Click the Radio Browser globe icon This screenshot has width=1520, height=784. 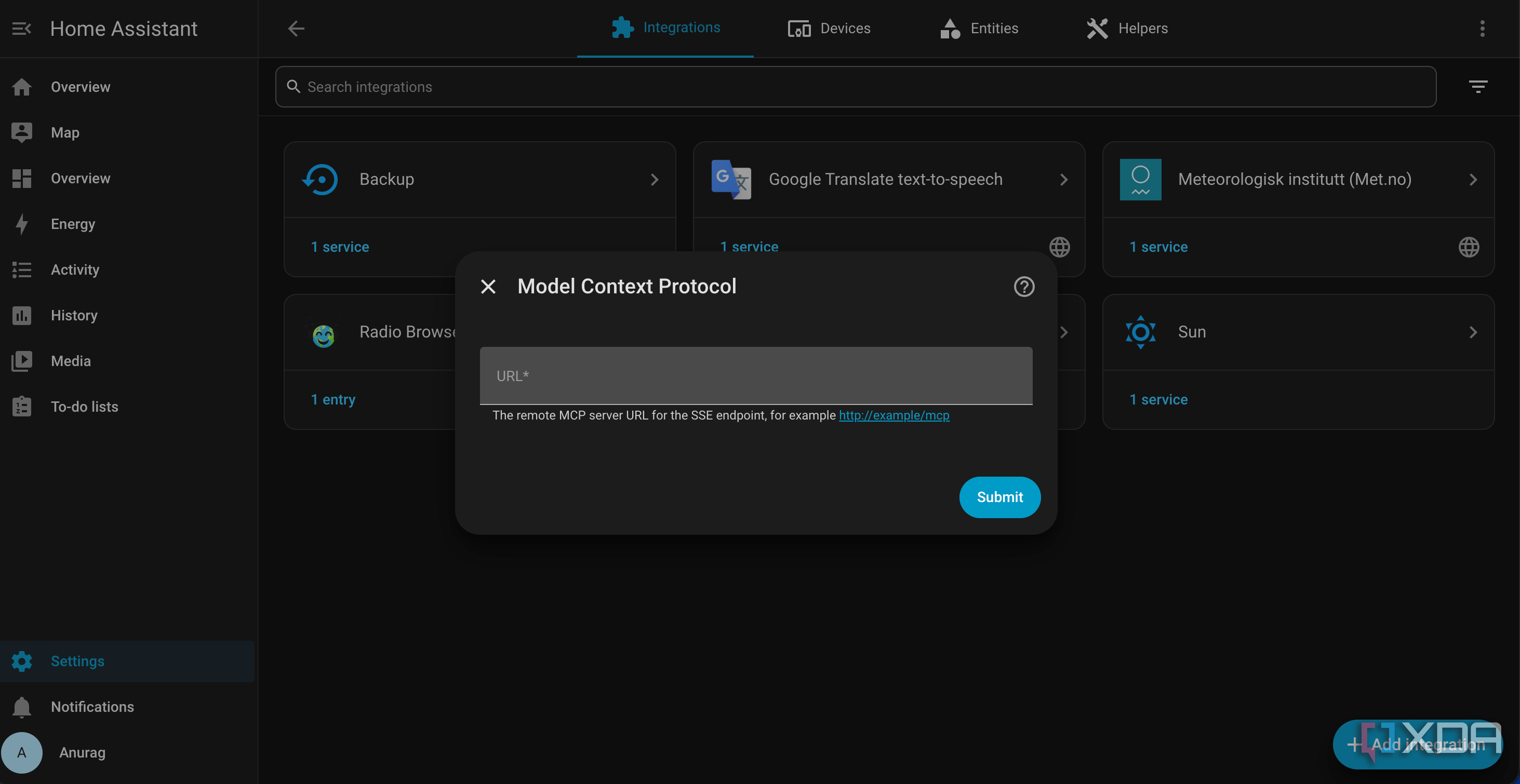[x=323, y=335]
